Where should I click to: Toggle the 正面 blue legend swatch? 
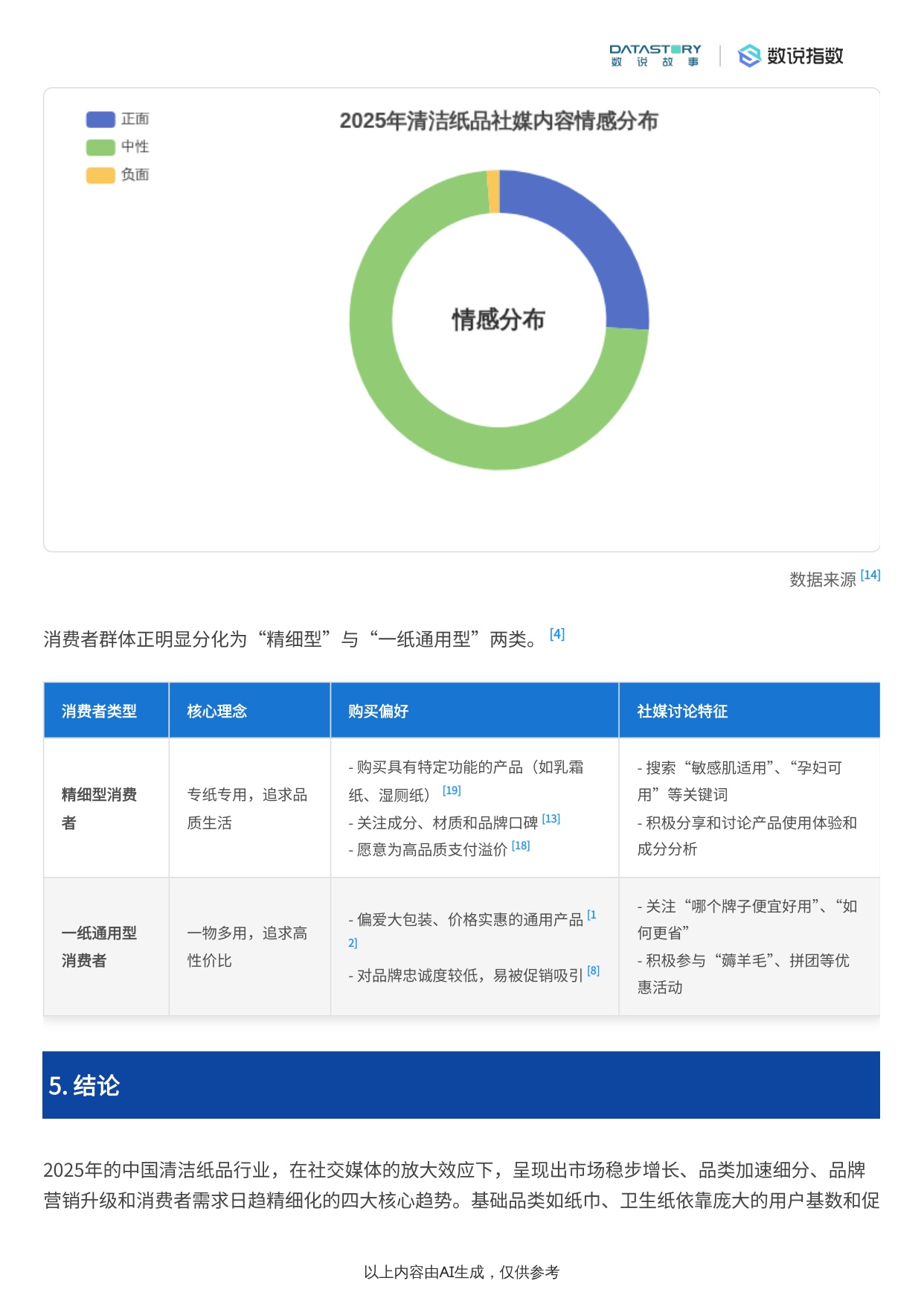pyautogui.click(x=100, y=119)
